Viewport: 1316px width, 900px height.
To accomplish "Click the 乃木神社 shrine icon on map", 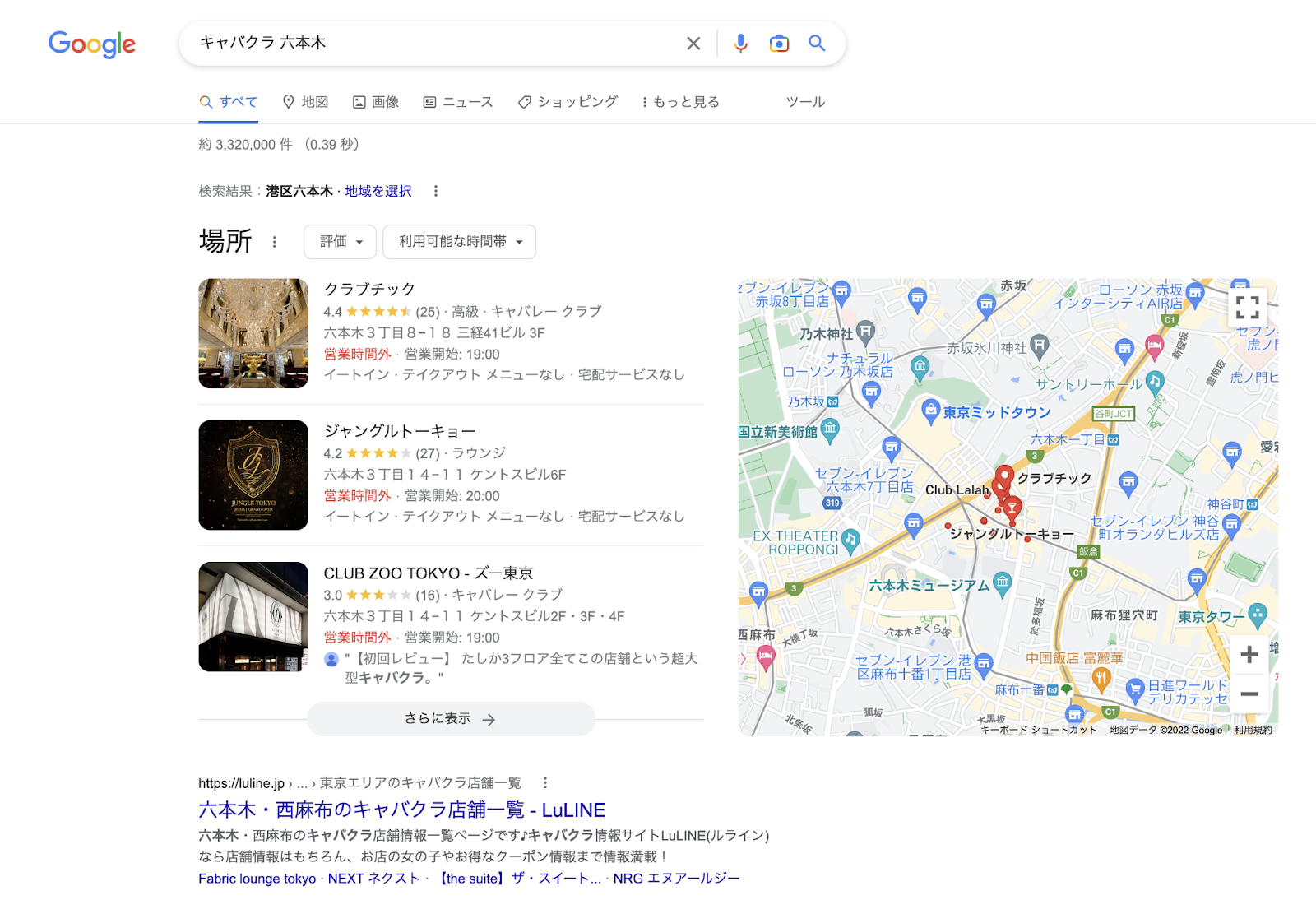I will (x=865, y=332).
